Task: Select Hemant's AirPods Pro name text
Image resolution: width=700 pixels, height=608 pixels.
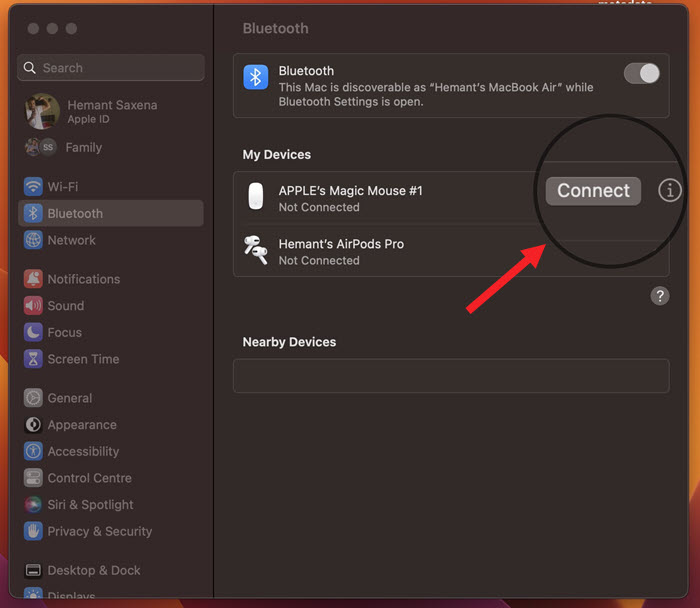Action: tap(341, 244)
